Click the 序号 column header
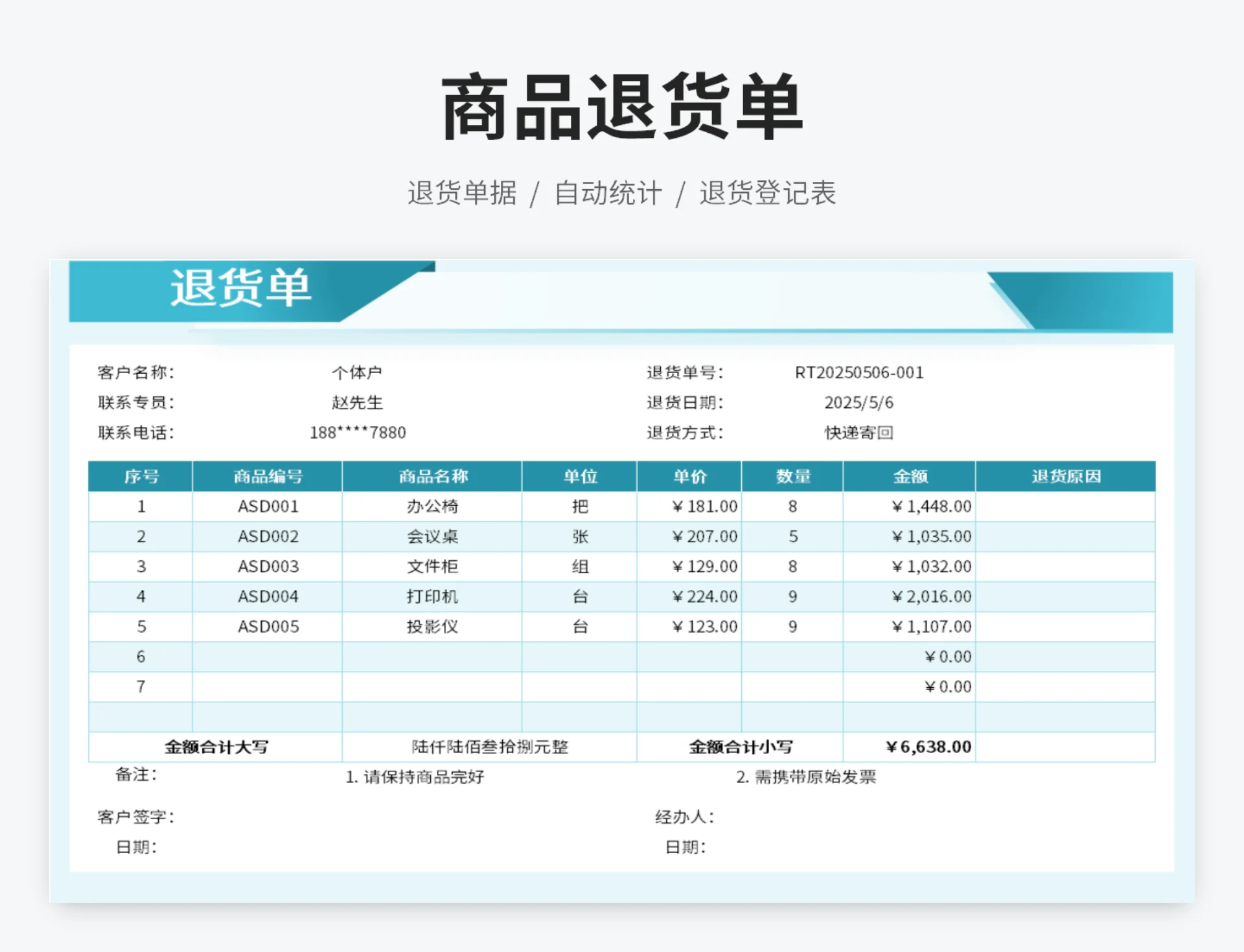1244x952 pixels. point(141,477)
